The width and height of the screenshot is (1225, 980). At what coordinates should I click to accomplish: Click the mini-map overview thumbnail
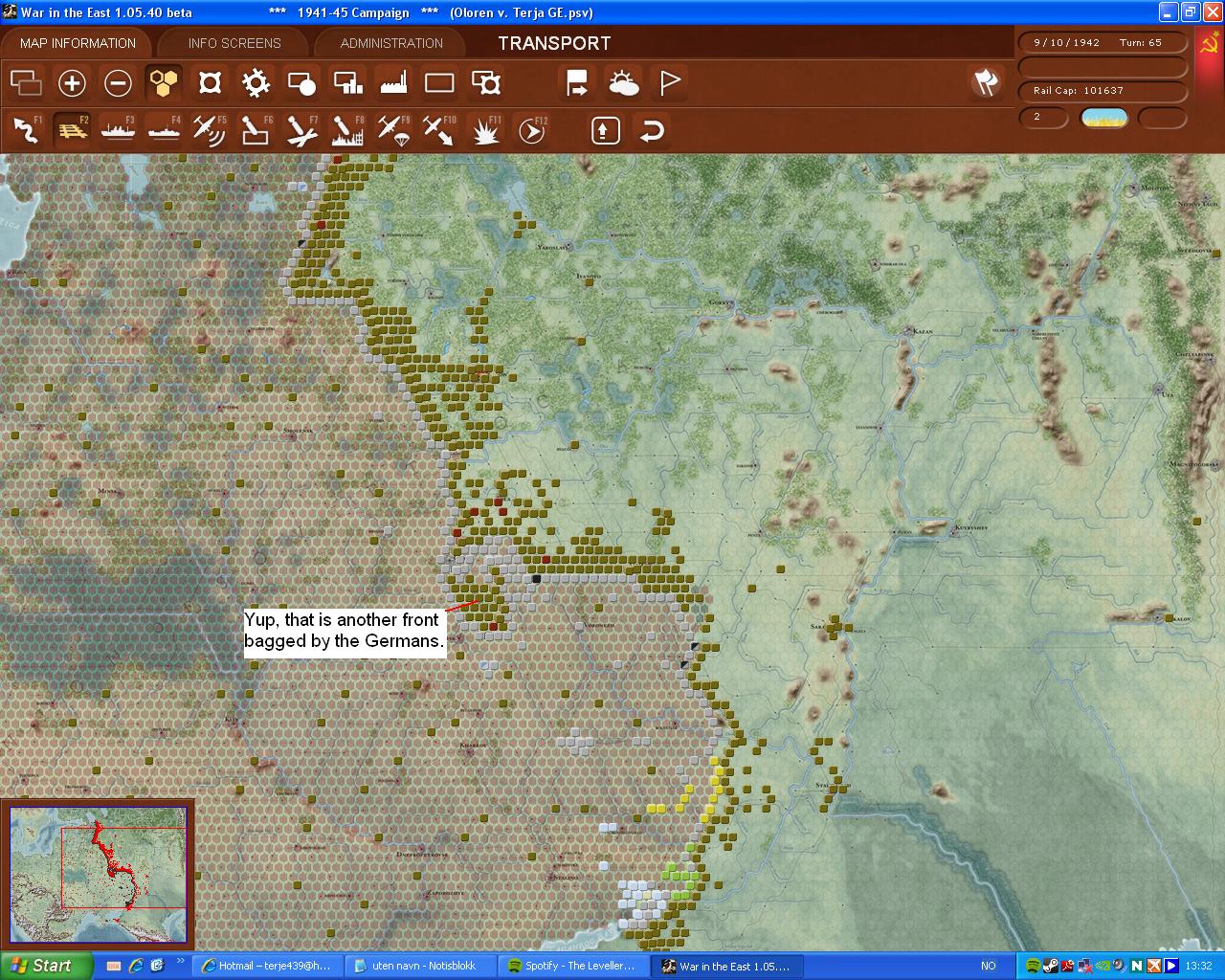(100, 871)
